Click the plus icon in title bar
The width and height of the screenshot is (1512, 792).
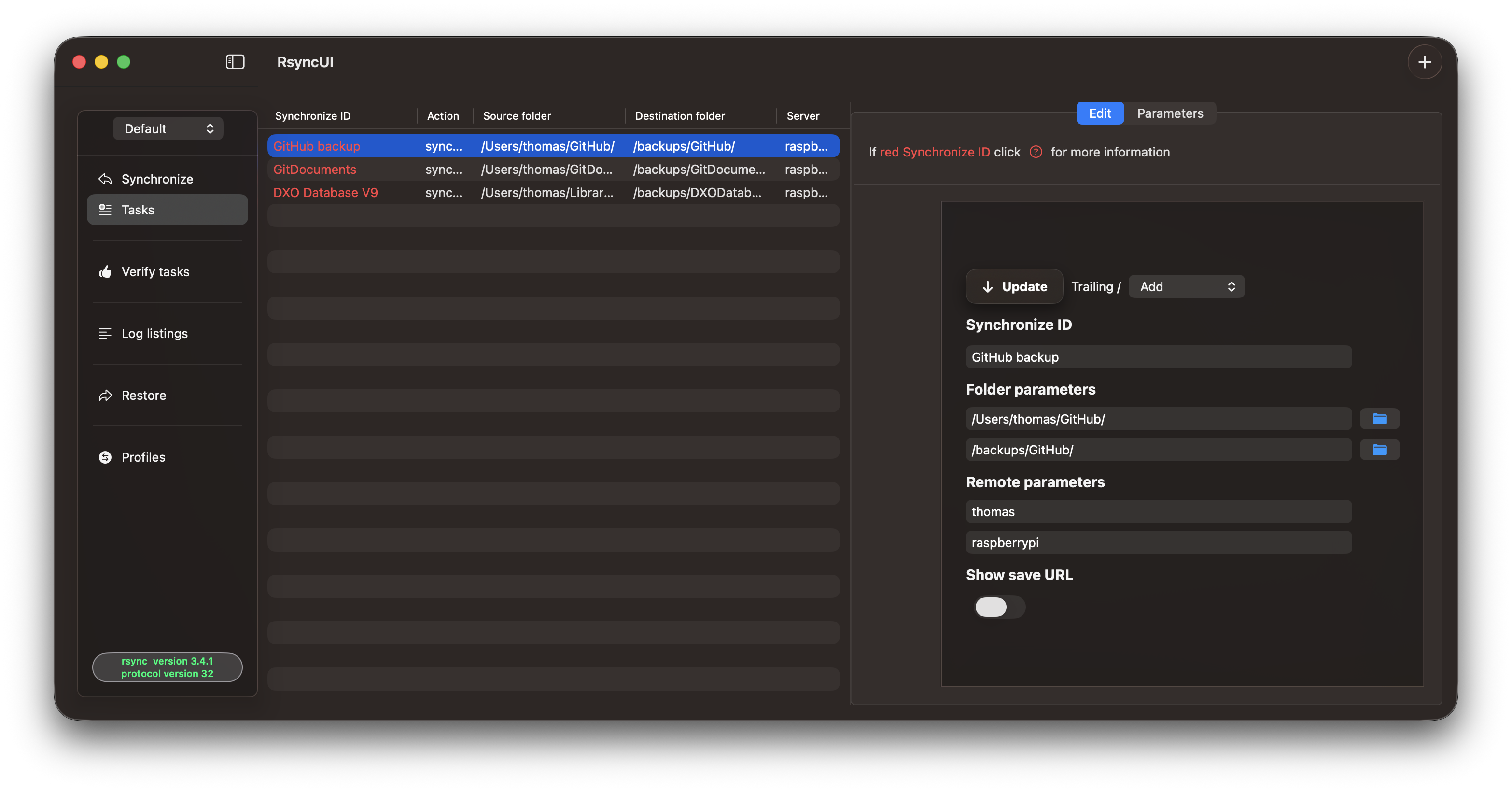pyautogui.click(x=1424, y=62)
